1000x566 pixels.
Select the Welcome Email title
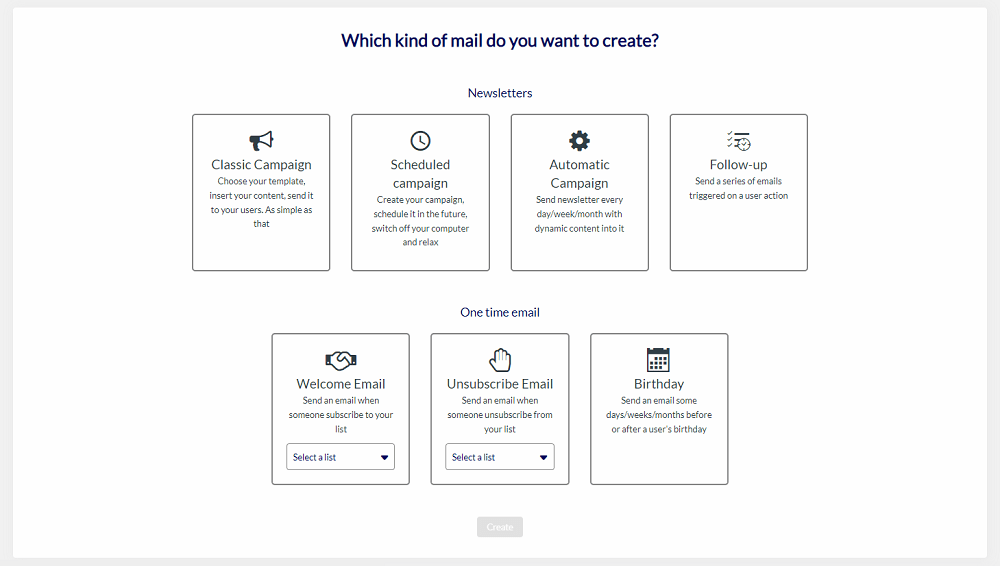click(341, 384)
